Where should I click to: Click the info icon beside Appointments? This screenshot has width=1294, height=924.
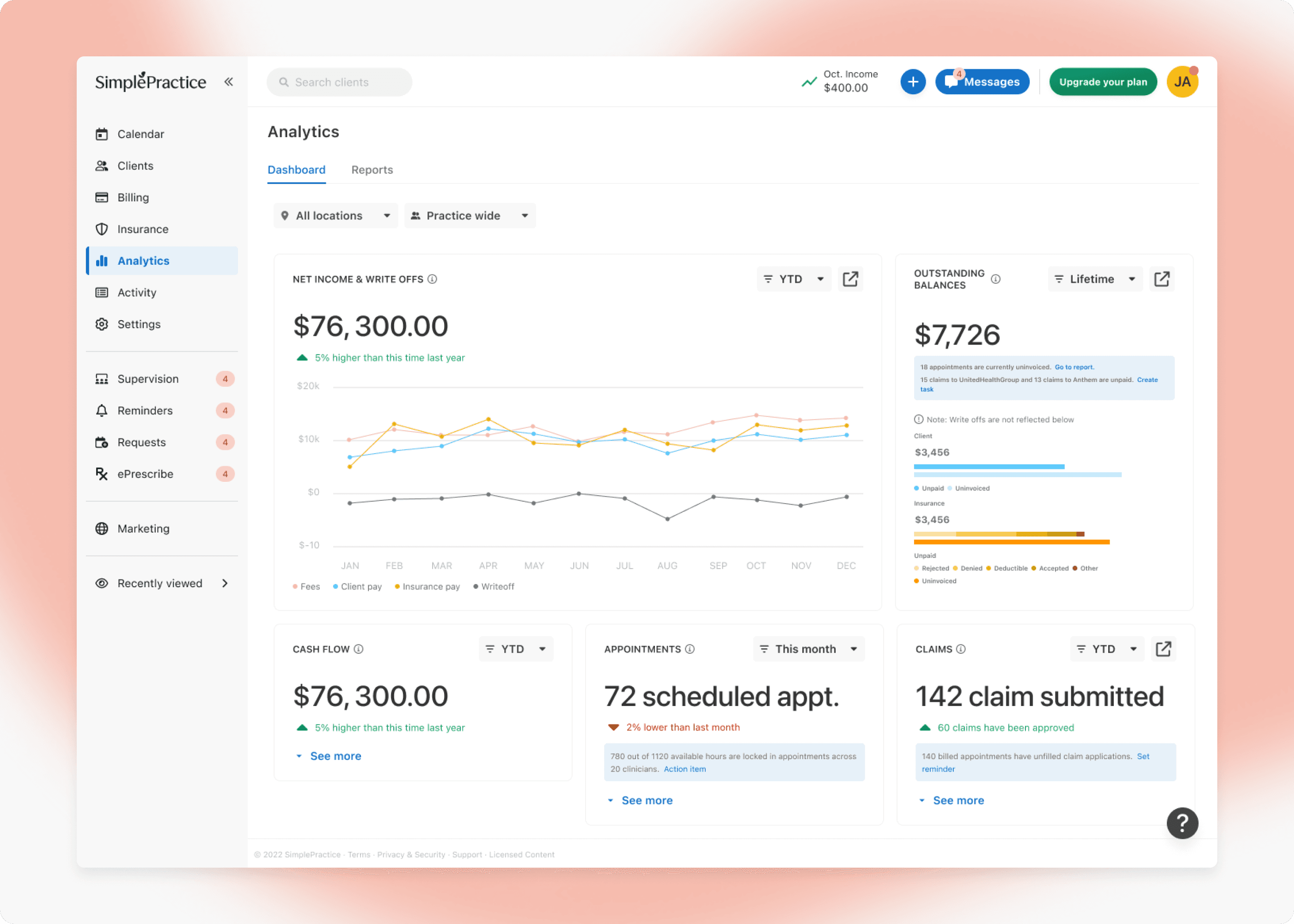pos(690,649)
